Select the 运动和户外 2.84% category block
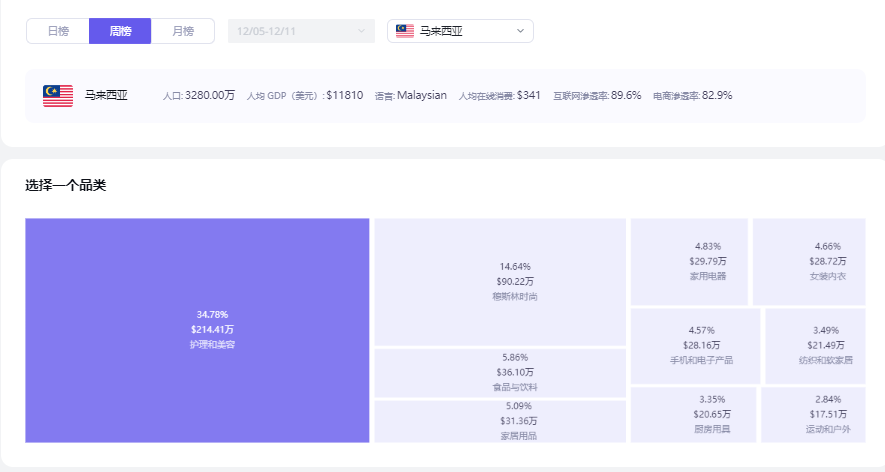The image size is (885, 472). pos(813,414)
